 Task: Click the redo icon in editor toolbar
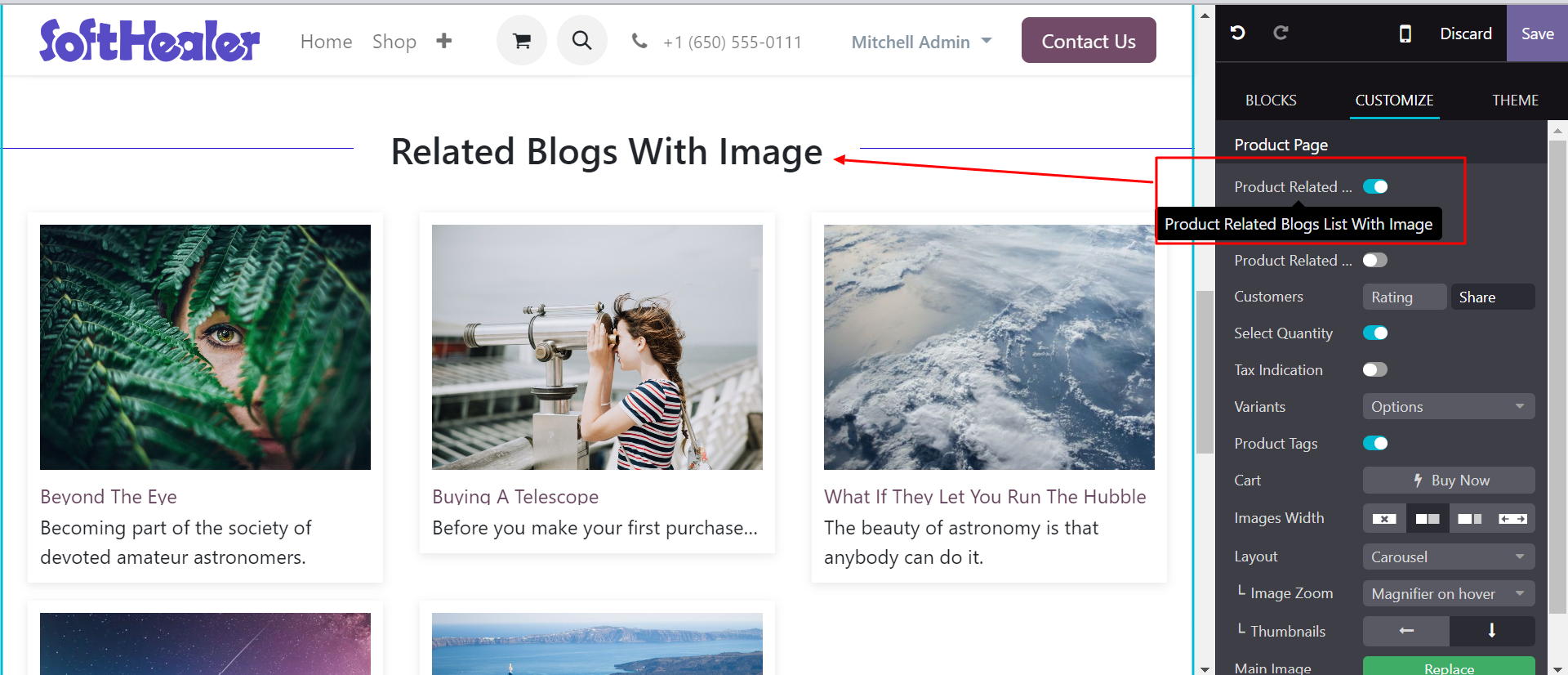[1281, 33]
